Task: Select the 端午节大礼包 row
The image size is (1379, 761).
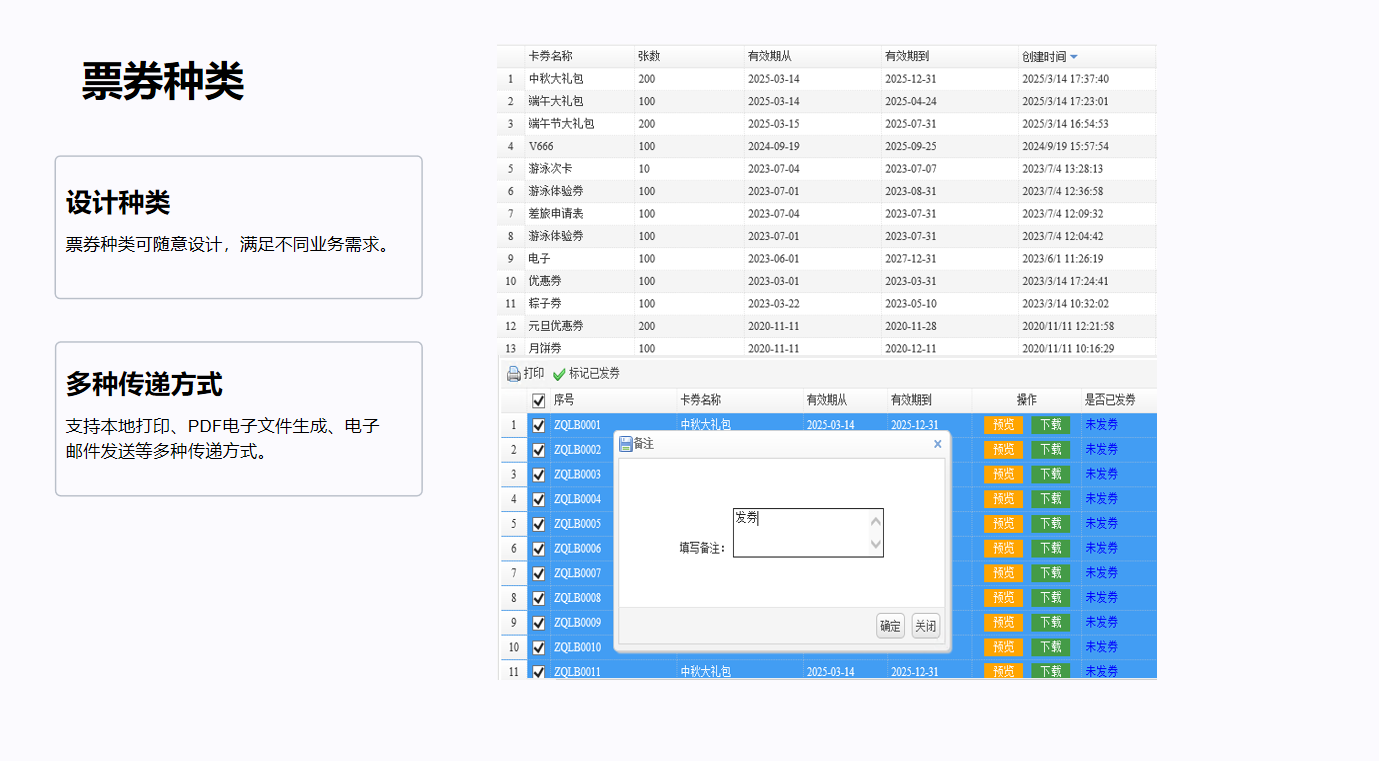Action: 827,124
